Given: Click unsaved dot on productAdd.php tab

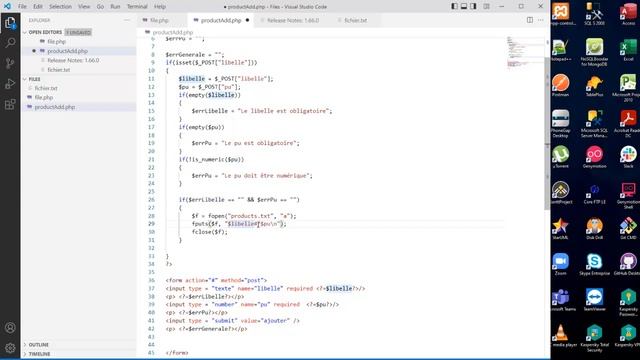Looking at the screenshot, I should 247,20.
